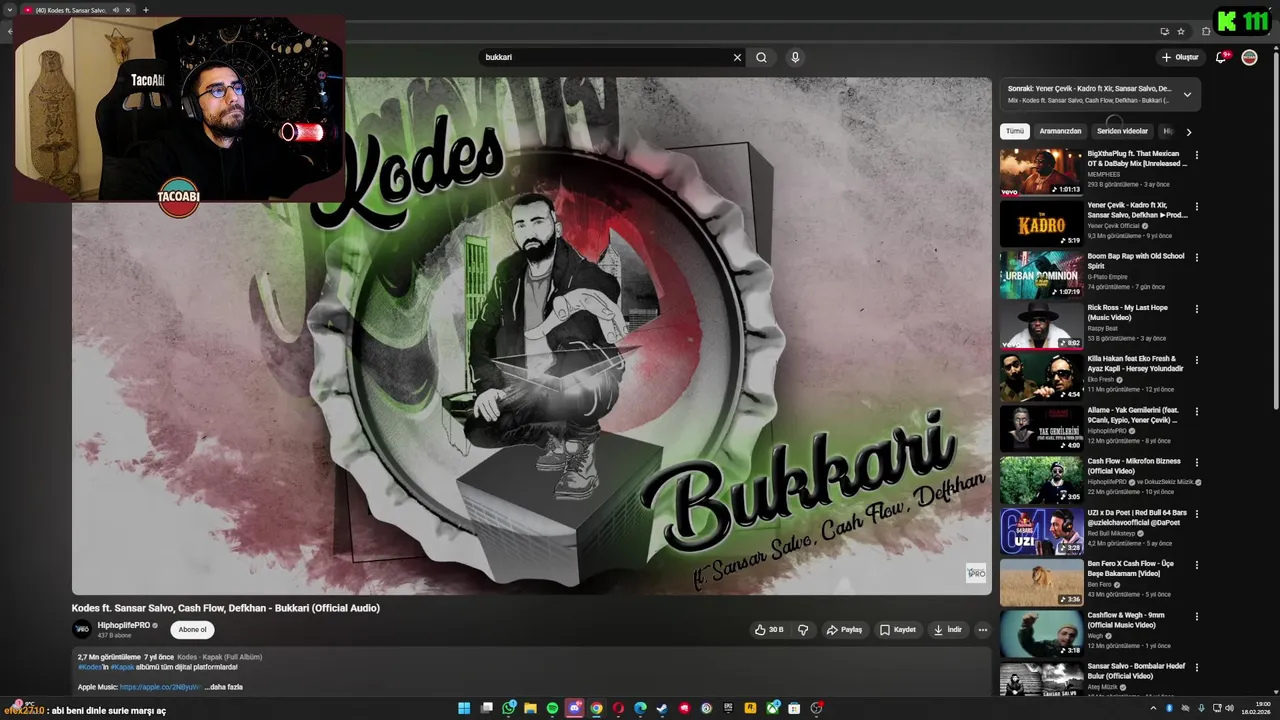Viewport: 1280px width, 720px height.
Task: Open taskbar volume speaker icon
Action: point(1229,708)
